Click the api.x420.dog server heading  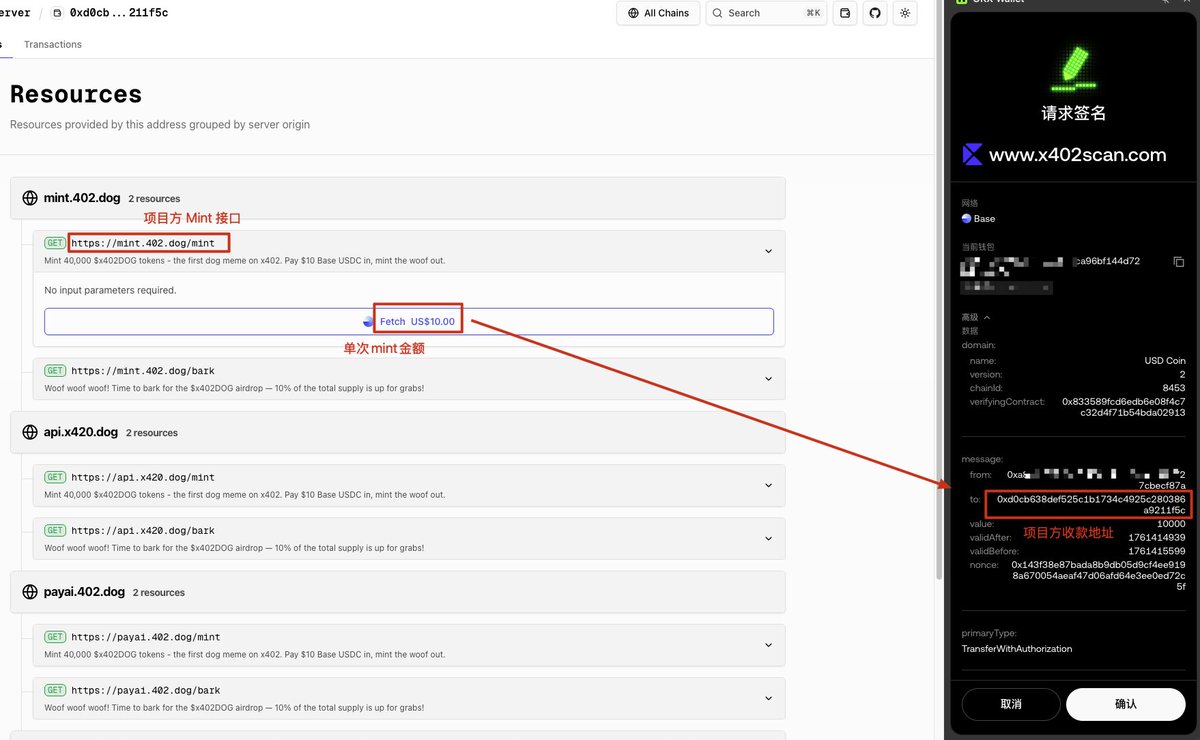pos(81,432)
